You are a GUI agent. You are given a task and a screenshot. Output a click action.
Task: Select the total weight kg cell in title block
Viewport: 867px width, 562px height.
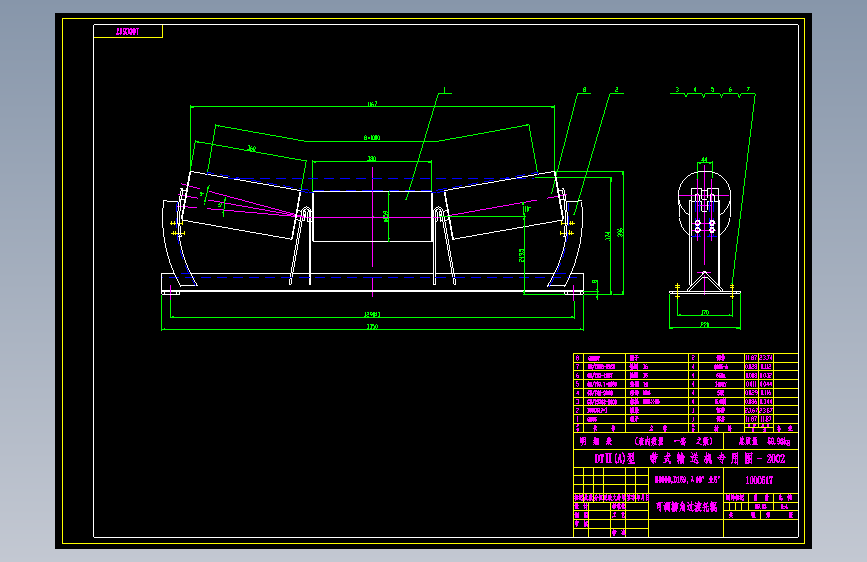[761, 441]
